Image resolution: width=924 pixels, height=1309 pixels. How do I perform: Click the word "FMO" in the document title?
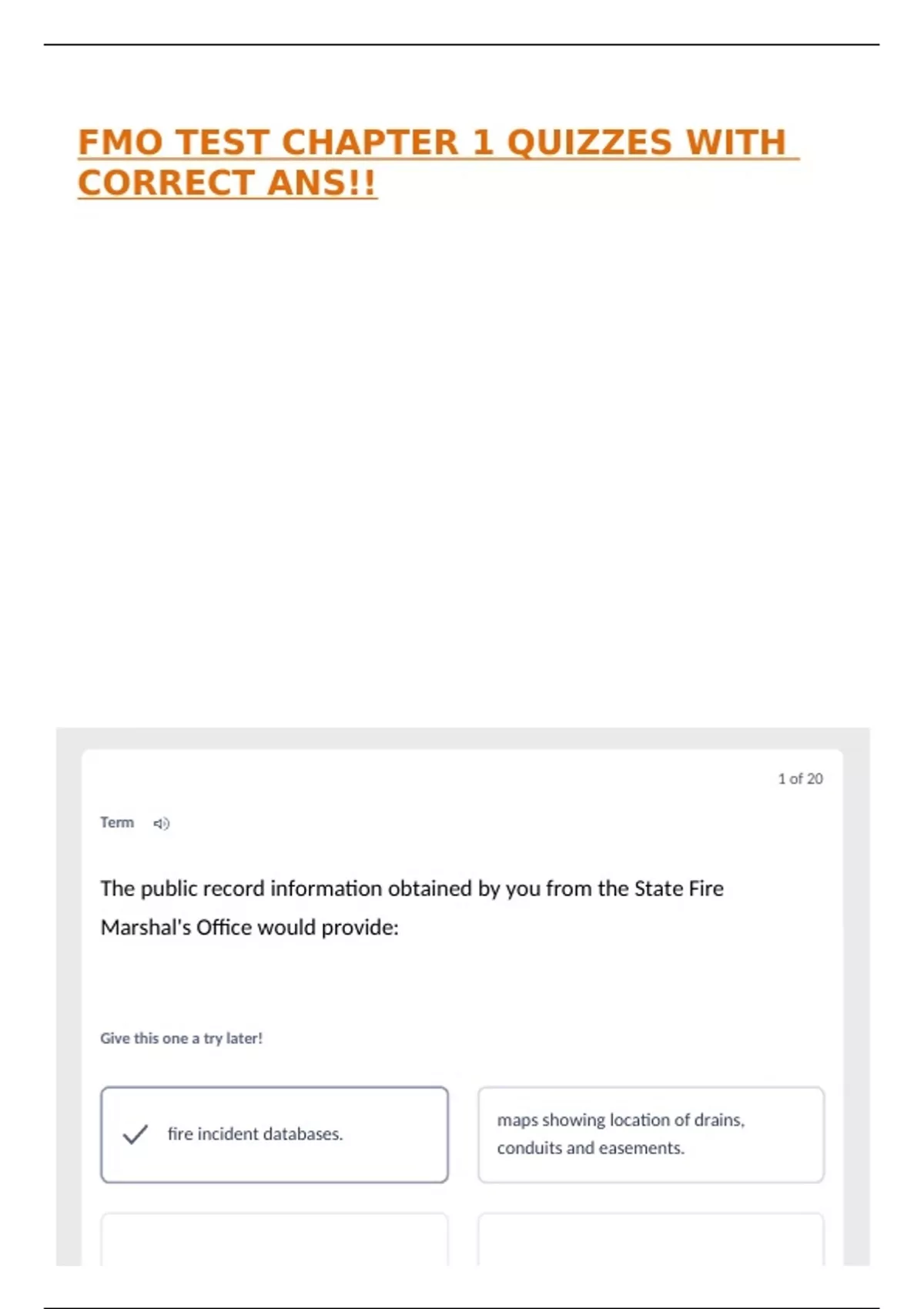click(x=120, y=142)
